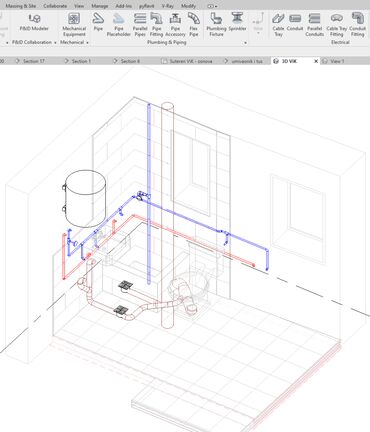The image size is (370, 432).
Task: Select the Parallel Pipes tool
Action: coord(140,25)
